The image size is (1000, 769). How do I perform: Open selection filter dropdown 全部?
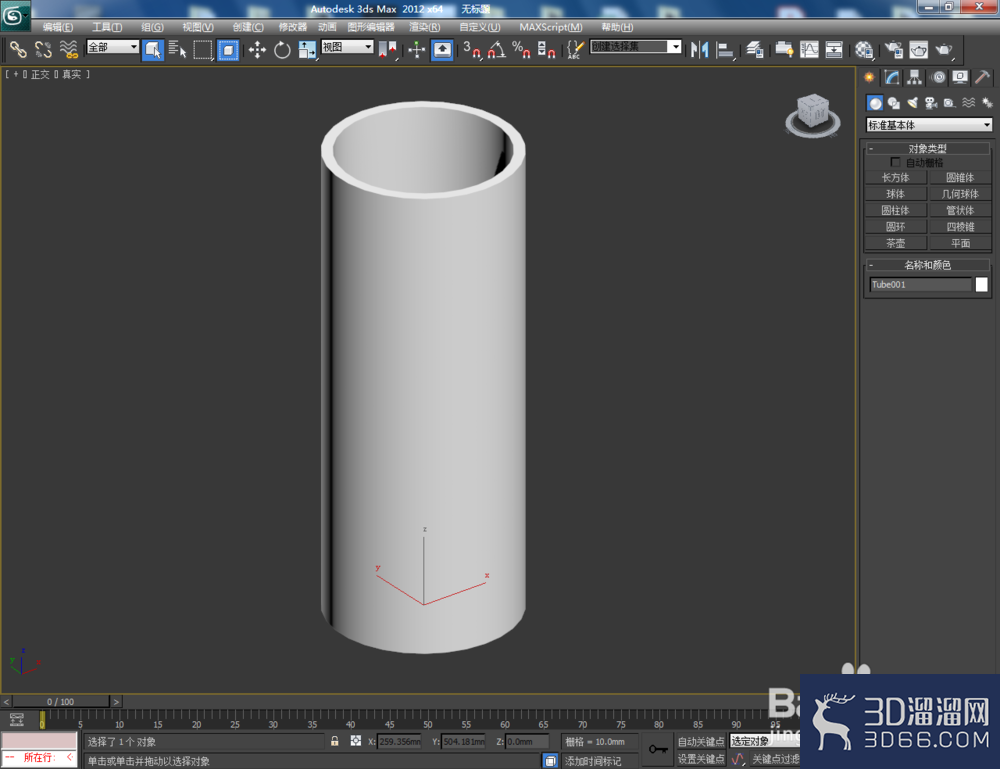pyautogui.click(x=113, y=47)
